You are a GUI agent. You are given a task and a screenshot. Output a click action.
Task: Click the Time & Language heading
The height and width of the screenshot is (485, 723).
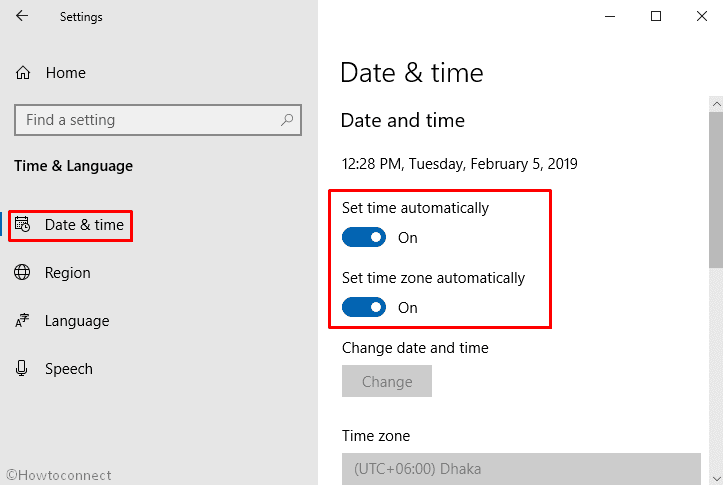[x=73, y=166]
